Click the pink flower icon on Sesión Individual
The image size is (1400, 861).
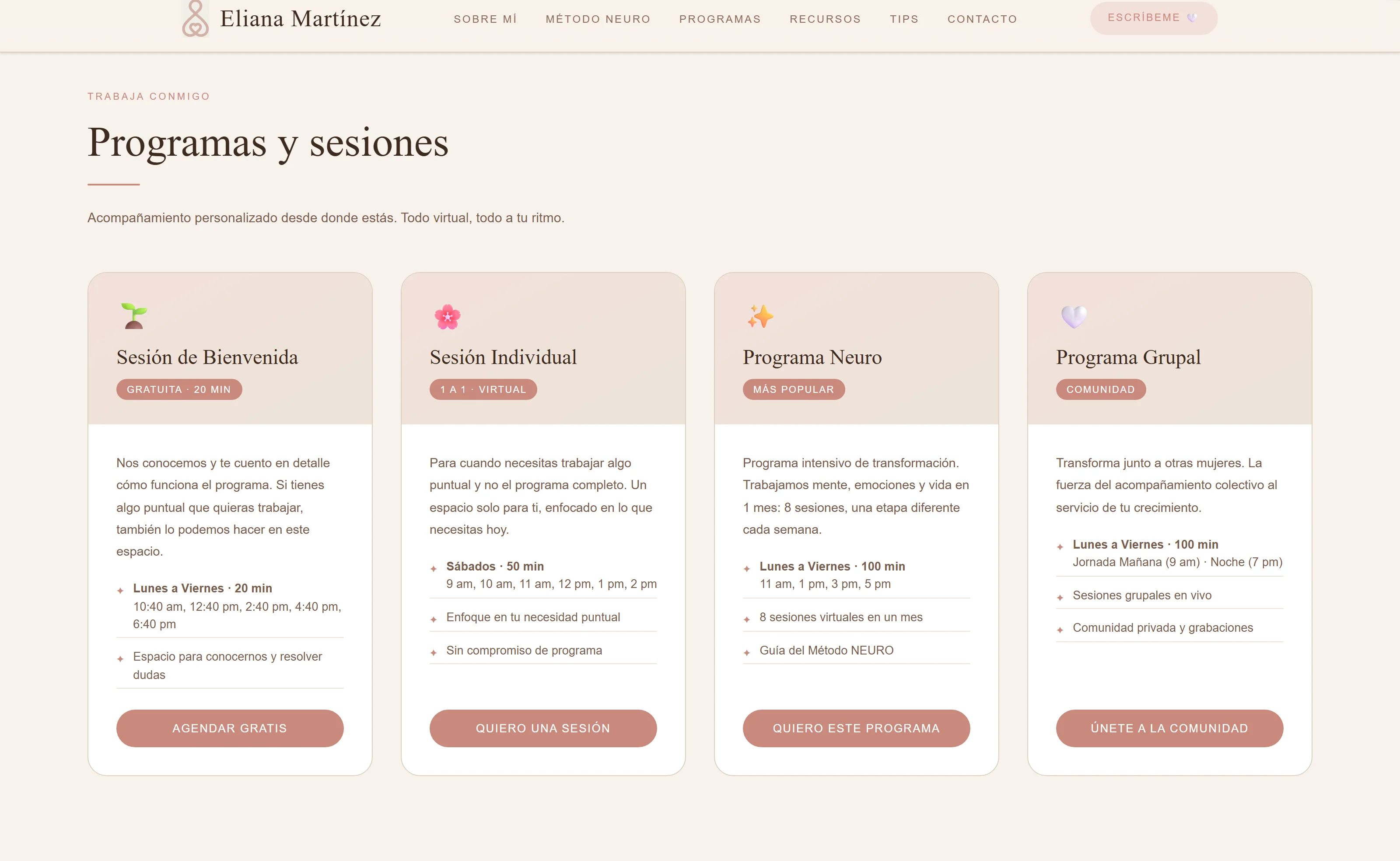pos(448,317)
